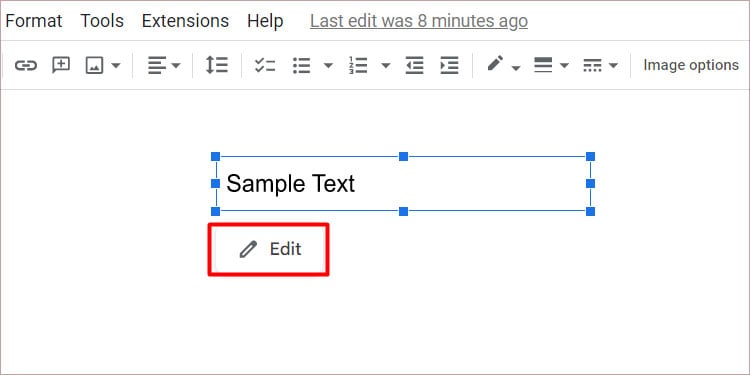Open the numbered list style dropdown arrow
Screen dimensions: 750x375
[386, 66]
